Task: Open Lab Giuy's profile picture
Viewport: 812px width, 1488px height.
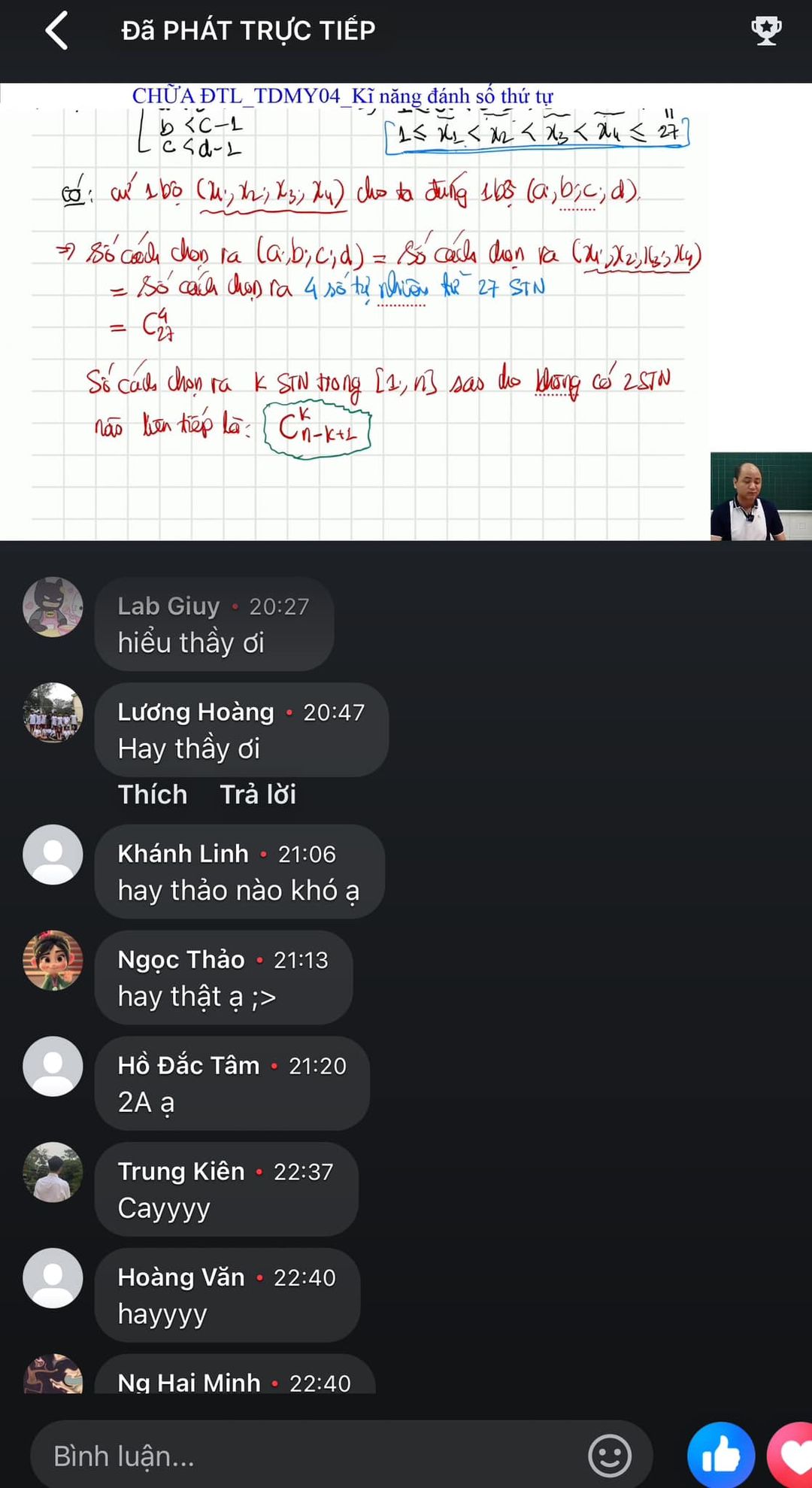Action: [53, 607]
